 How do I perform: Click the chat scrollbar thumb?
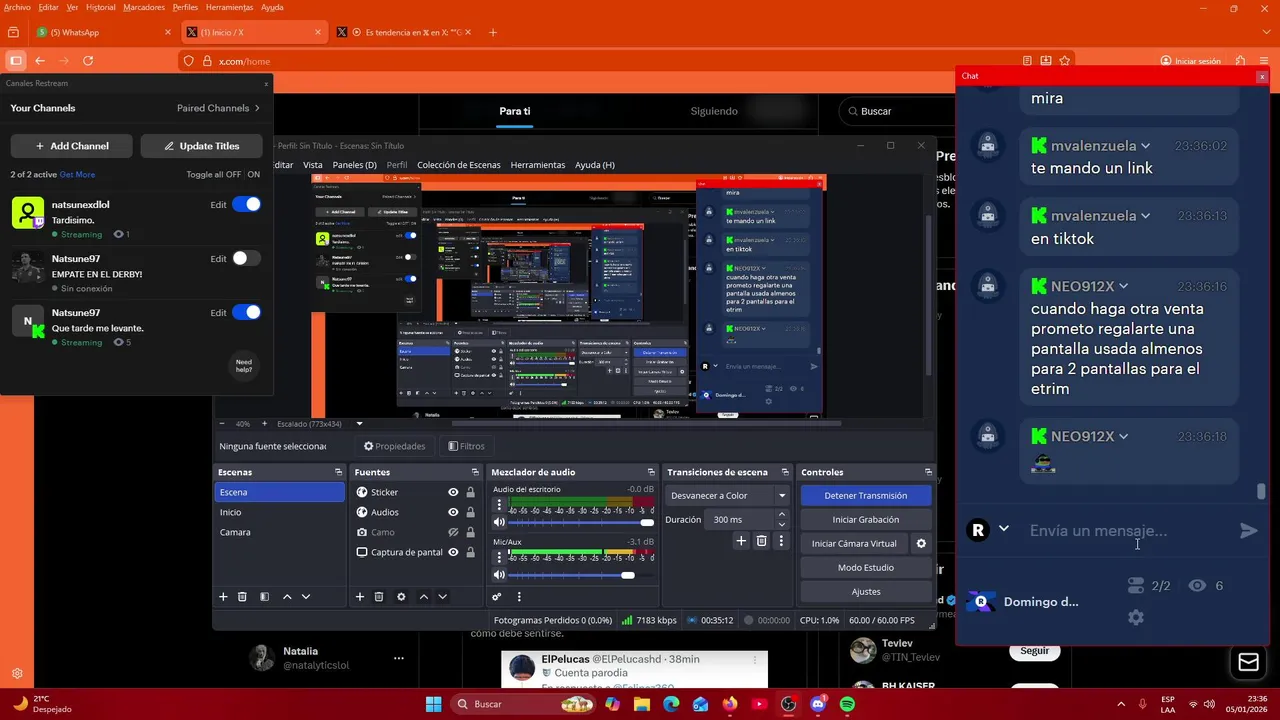coord(1261,491)
